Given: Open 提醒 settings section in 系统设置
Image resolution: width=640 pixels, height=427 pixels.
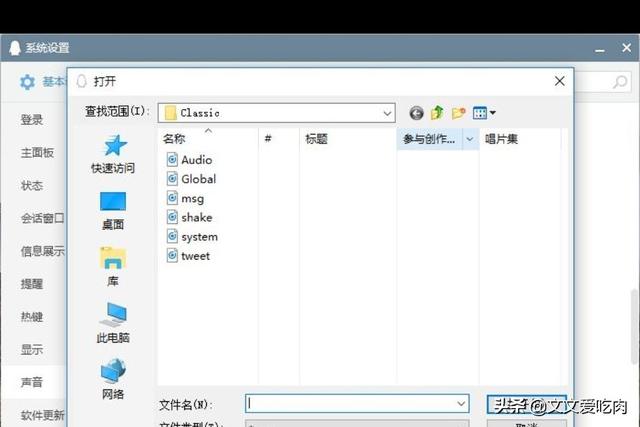Looking at the screenshot, I should [32, 284].
